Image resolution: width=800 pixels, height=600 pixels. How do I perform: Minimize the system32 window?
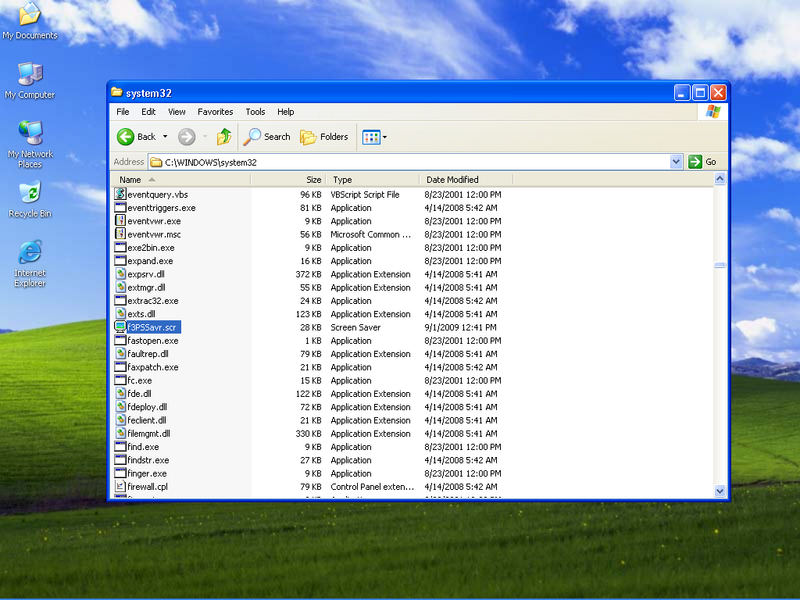click(682, 93)
